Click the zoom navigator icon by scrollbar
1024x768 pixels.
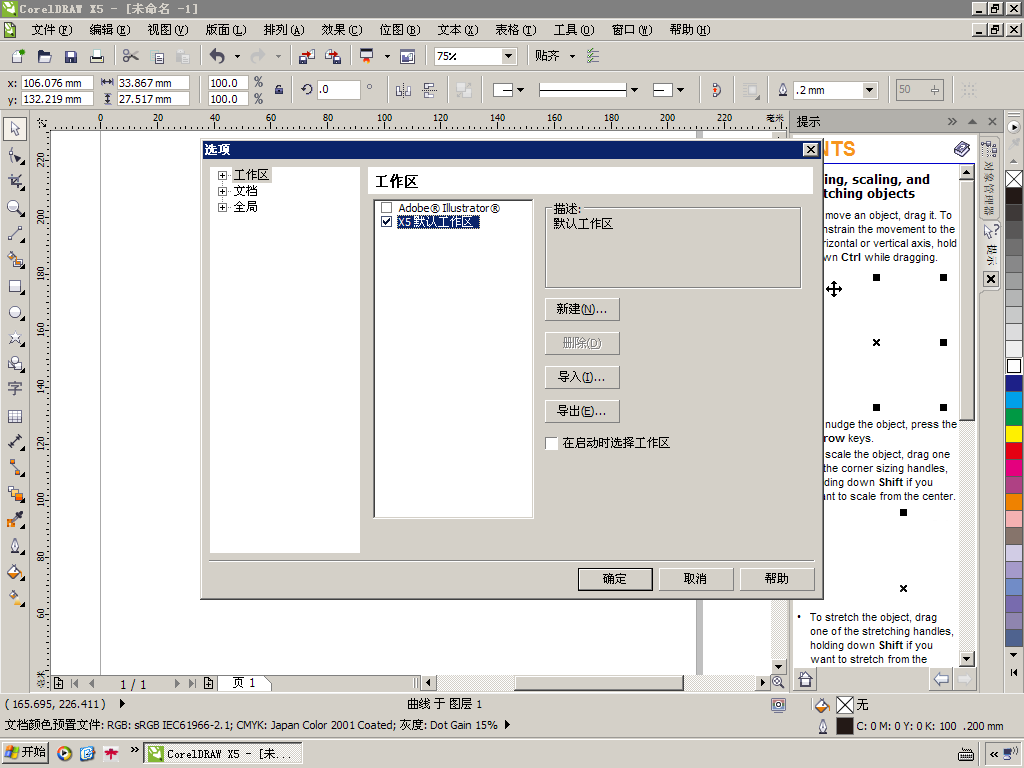coord(778,682)
